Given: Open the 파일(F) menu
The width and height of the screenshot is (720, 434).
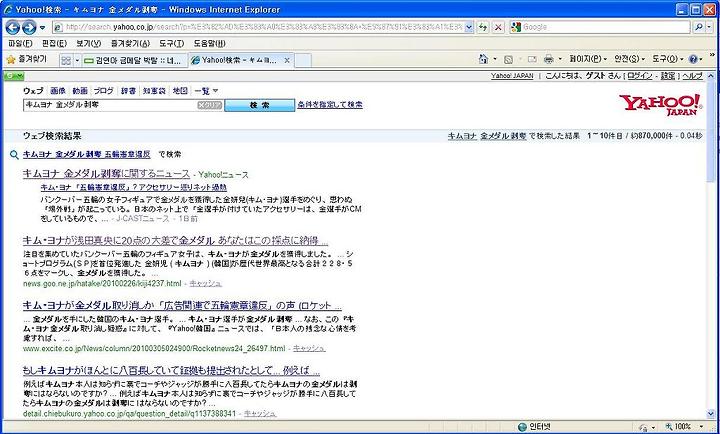Looking at the screenshot, I should click(x=21, y=44).
